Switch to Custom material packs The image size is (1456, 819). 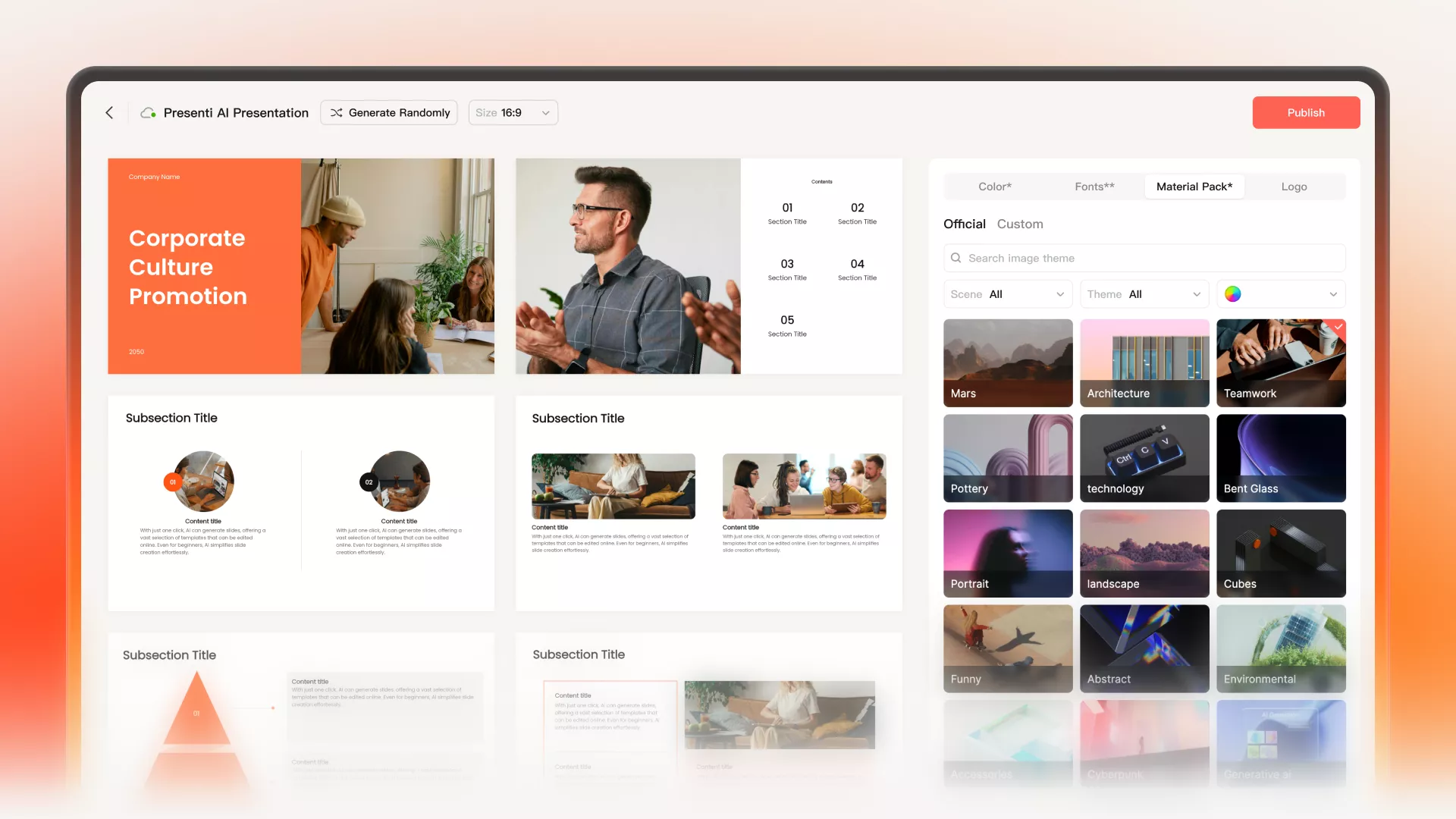1019,224
